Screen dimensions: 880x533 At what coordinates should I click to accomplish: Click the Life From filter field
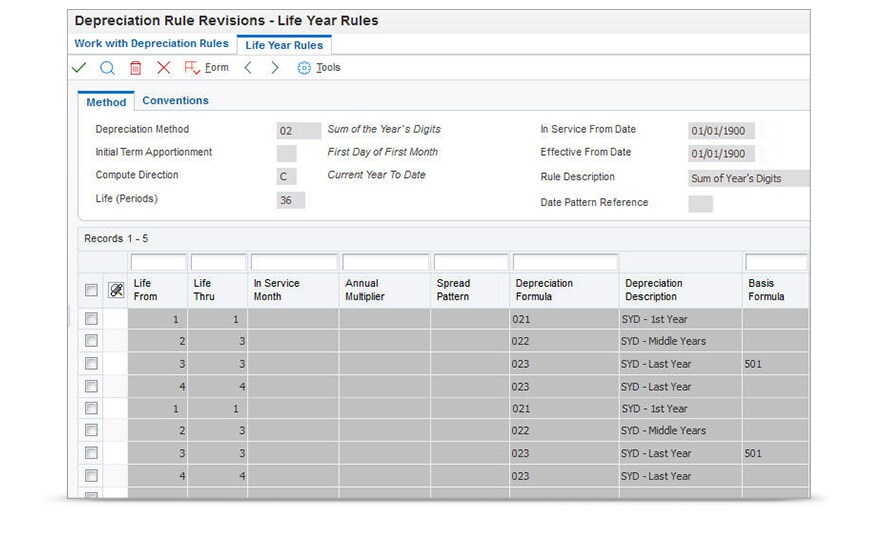pos(158,262)
